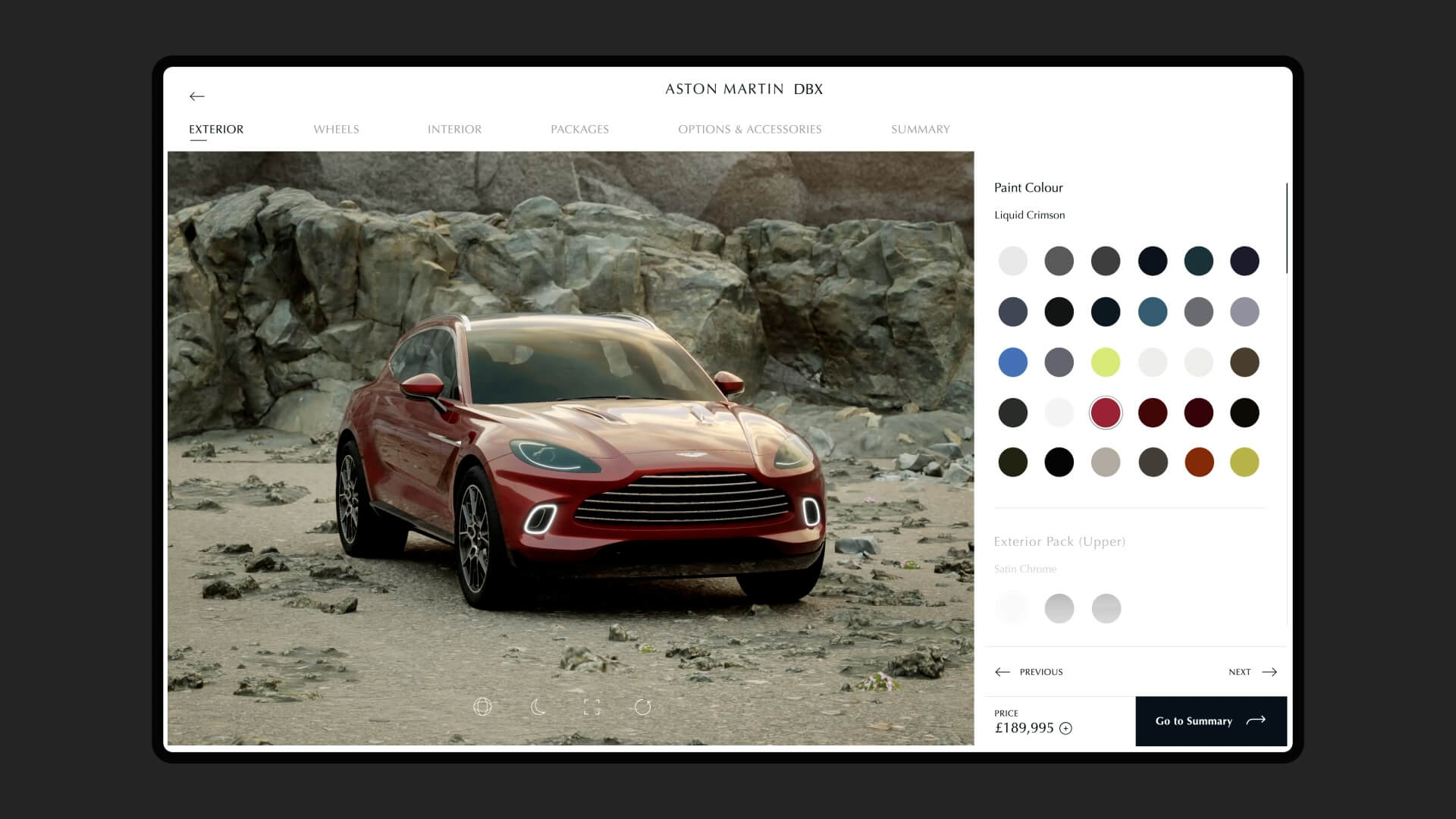Pick the burnt orange paint swatch
The height and width of the screenshot is (819, 1456).
pos(1199,462)
